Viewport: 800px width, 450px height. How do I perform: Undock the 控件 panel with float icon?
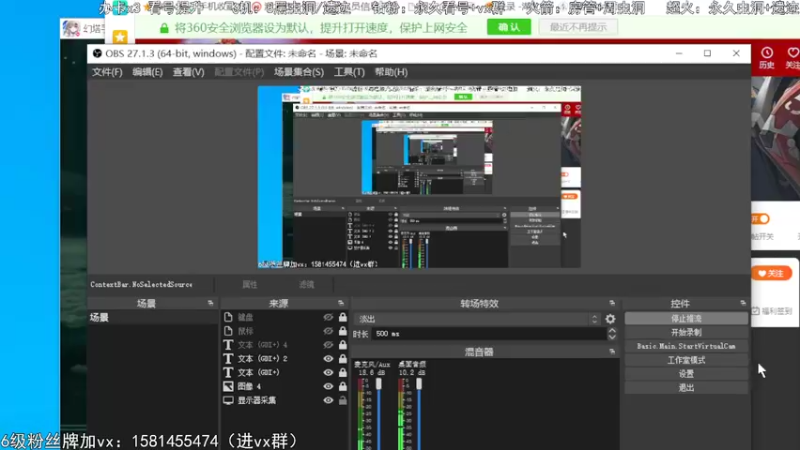[x=742, y=303]
